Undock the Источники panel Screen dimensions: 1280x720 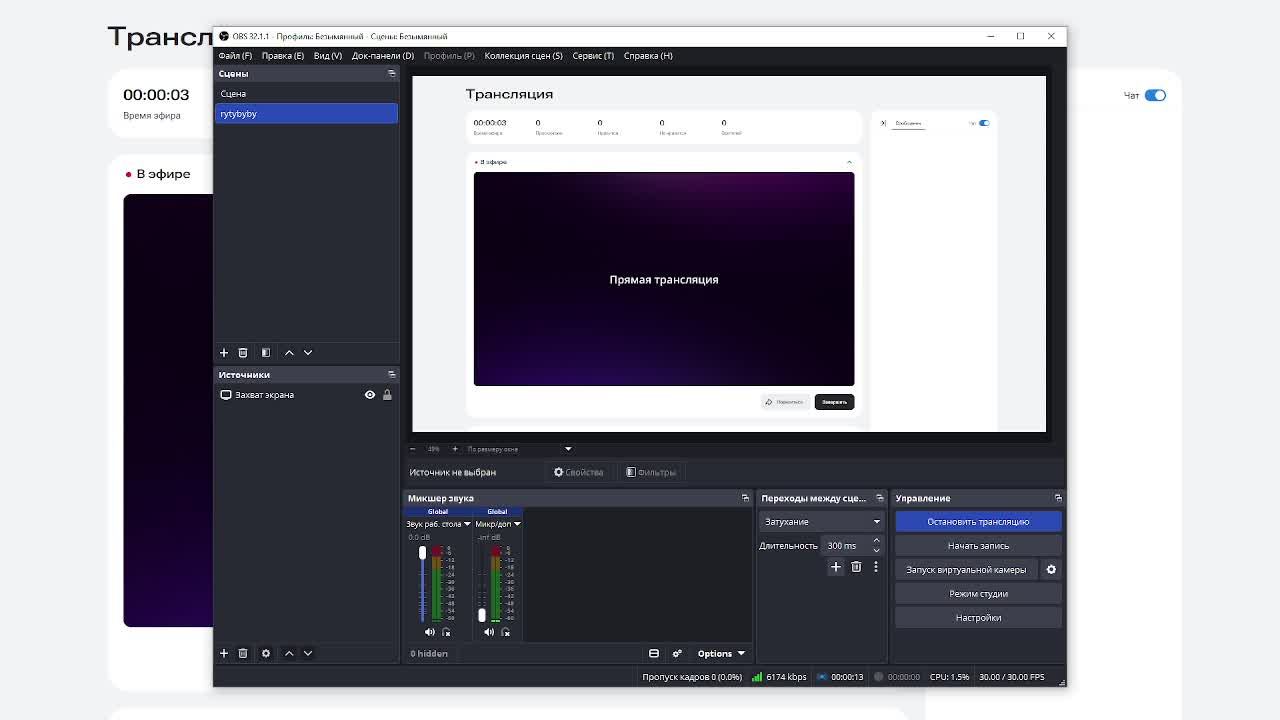[391, 374]
